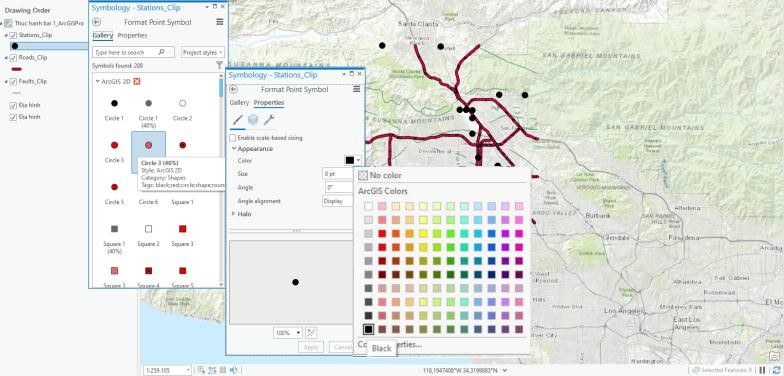The height and width of the screenshot is (376, 784).
Task: Click the filter funnel icon beside Symbols found
Action: pyautogui.click(x=219, y=66)
